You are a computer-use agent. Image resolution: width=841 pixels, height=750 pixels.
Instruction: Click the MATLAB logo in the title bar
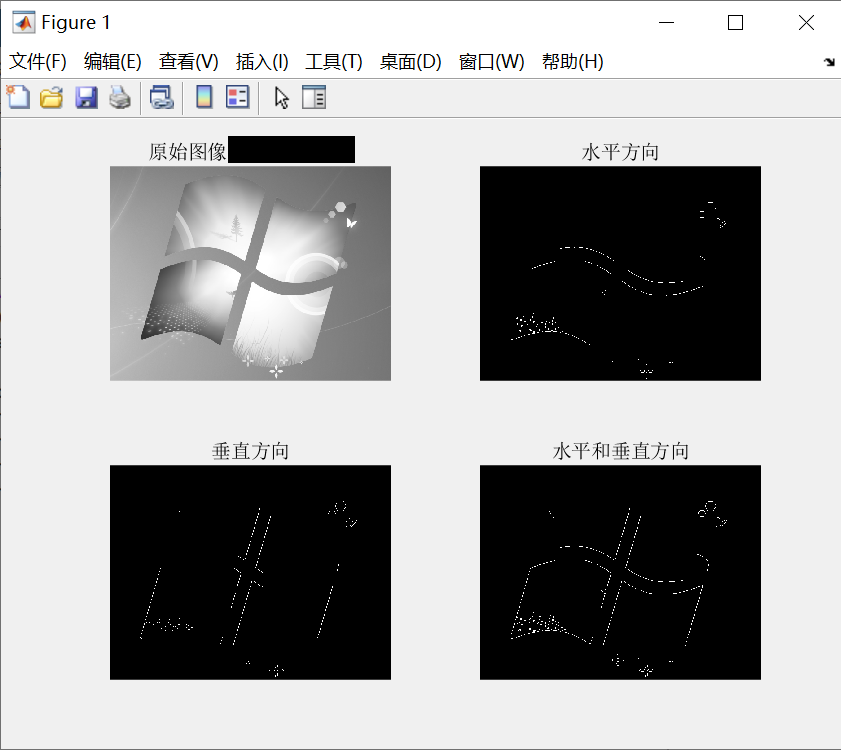point(24,23)
